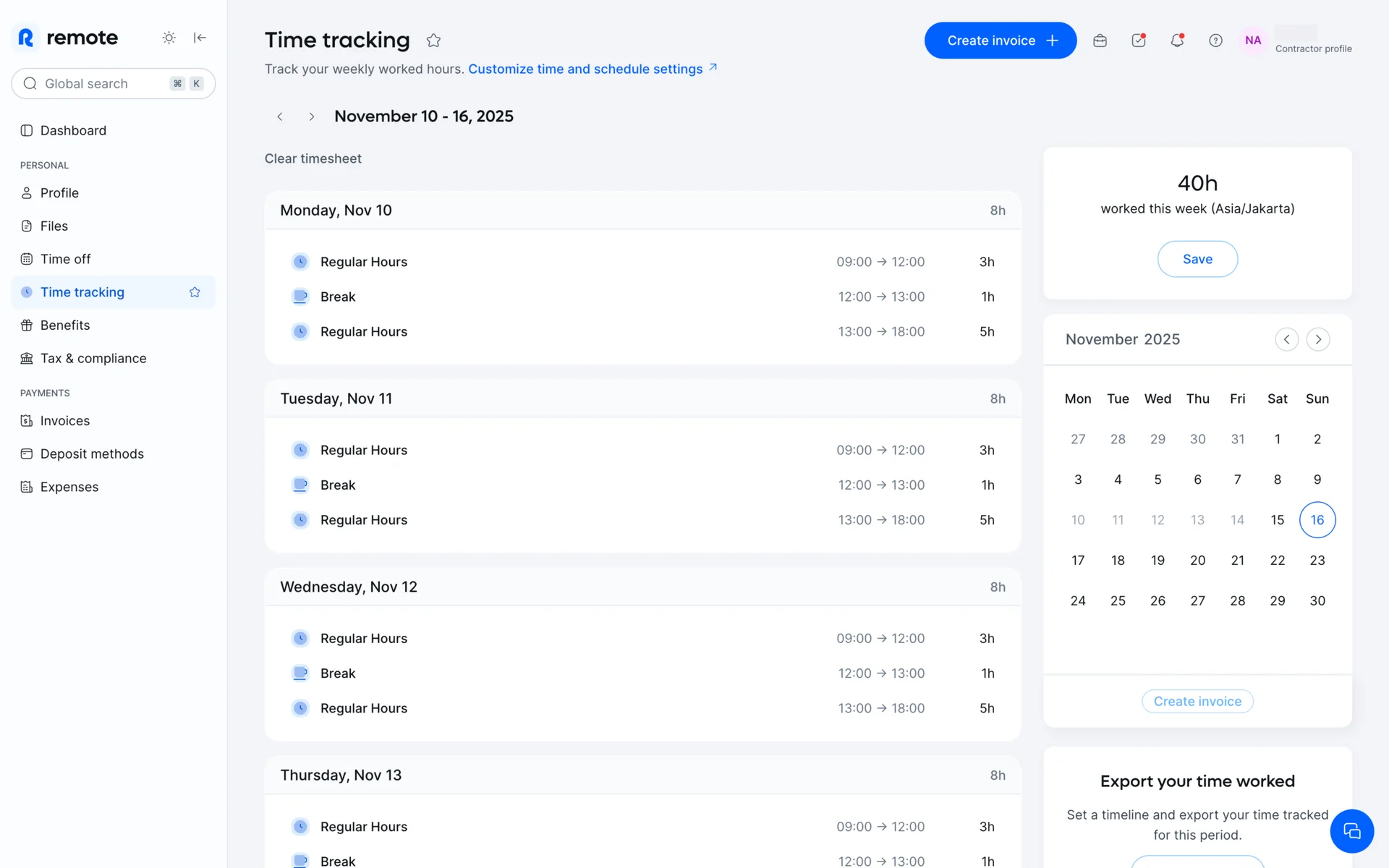Click the blue Create invoice button

(1000, 41)
